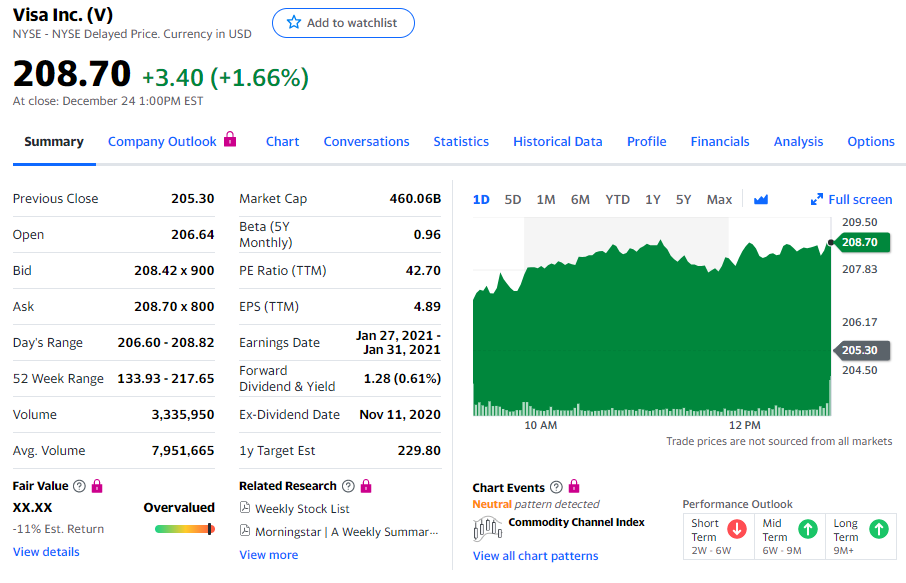The image size is (906, 583).
Task: Click the Volume value 3,335,950
Action: point(183,415)
